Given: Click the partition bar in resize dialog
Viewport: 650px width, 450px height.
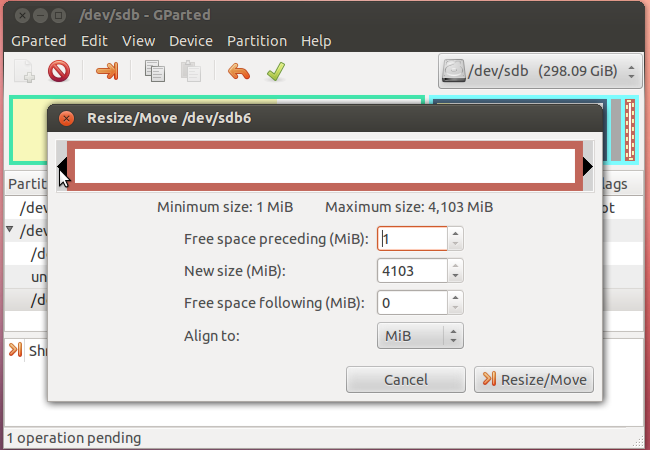Looking at the screenshot, I should (x=325, y=166).
